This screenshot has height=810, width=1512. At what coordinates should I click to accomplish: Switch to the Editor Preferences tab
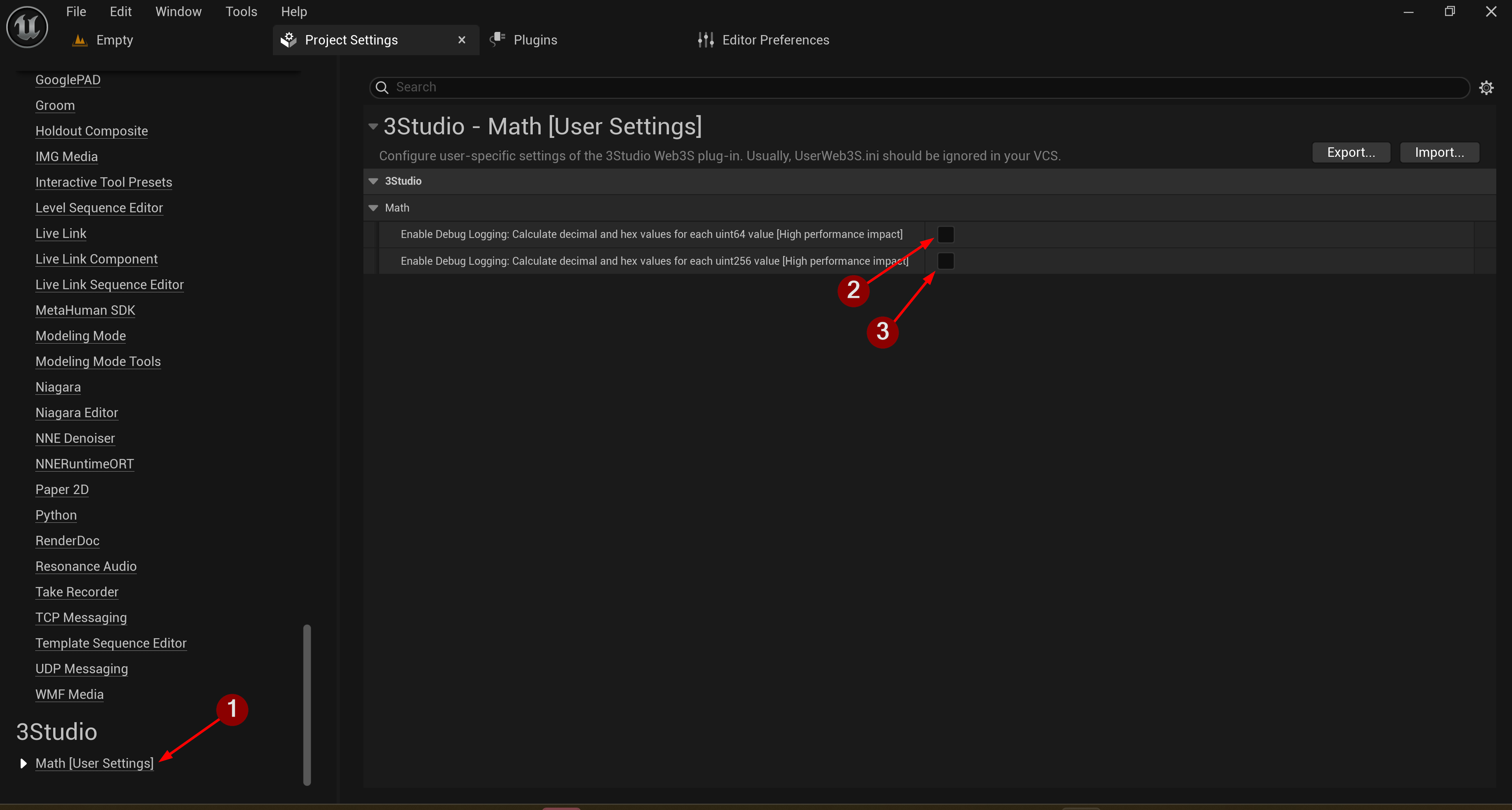click(x=775, y=40)
